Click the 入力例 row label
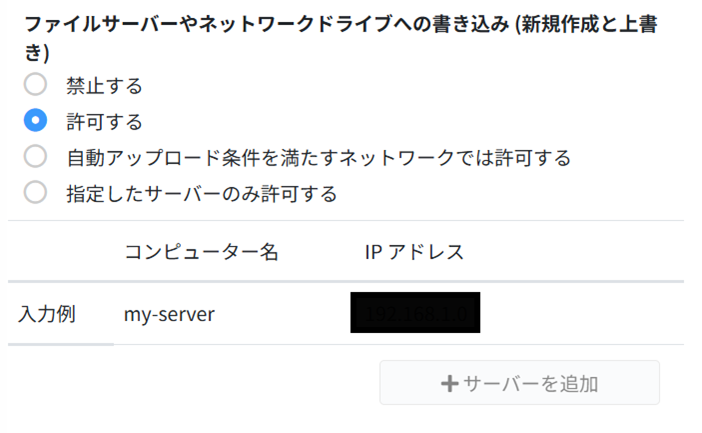 (47, 314)
